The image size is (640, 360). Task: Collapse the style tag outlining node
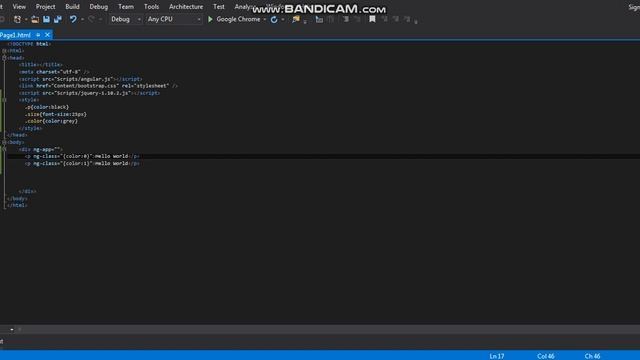pyautogui.click(x=4, y=100)
